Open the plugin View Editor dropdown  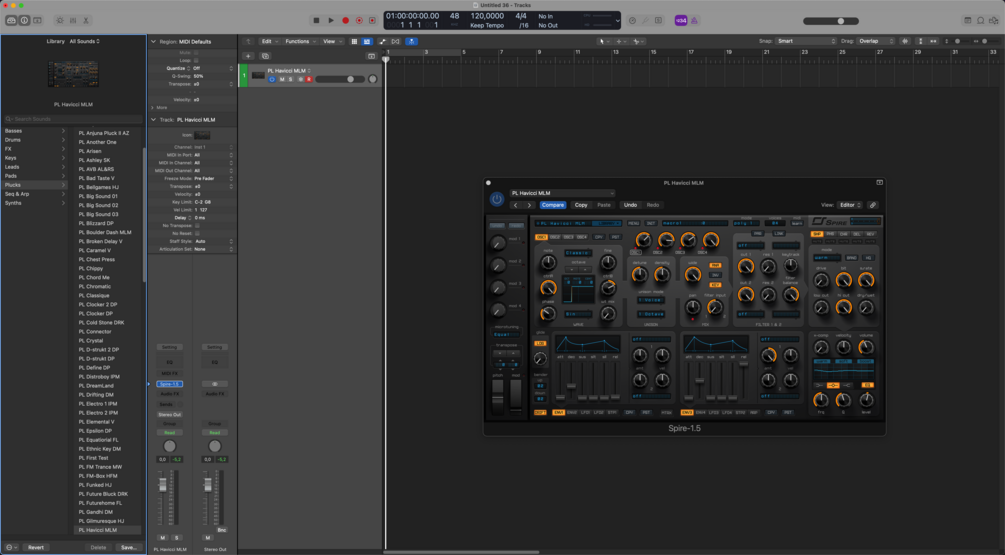[851, 205]
